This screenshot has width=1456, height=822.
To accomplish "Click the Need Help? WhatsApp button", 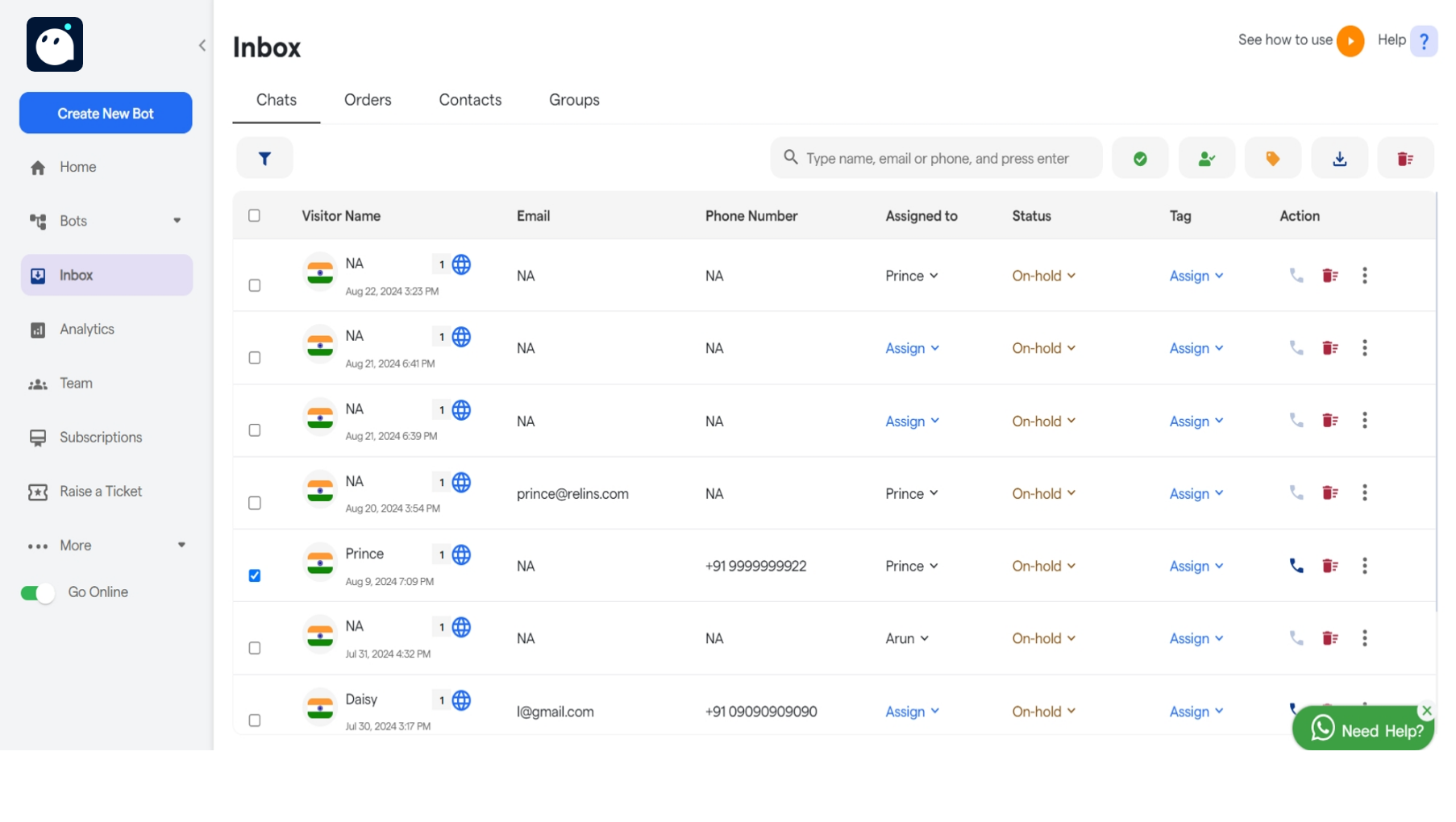I will click(x=1363, y=729).
